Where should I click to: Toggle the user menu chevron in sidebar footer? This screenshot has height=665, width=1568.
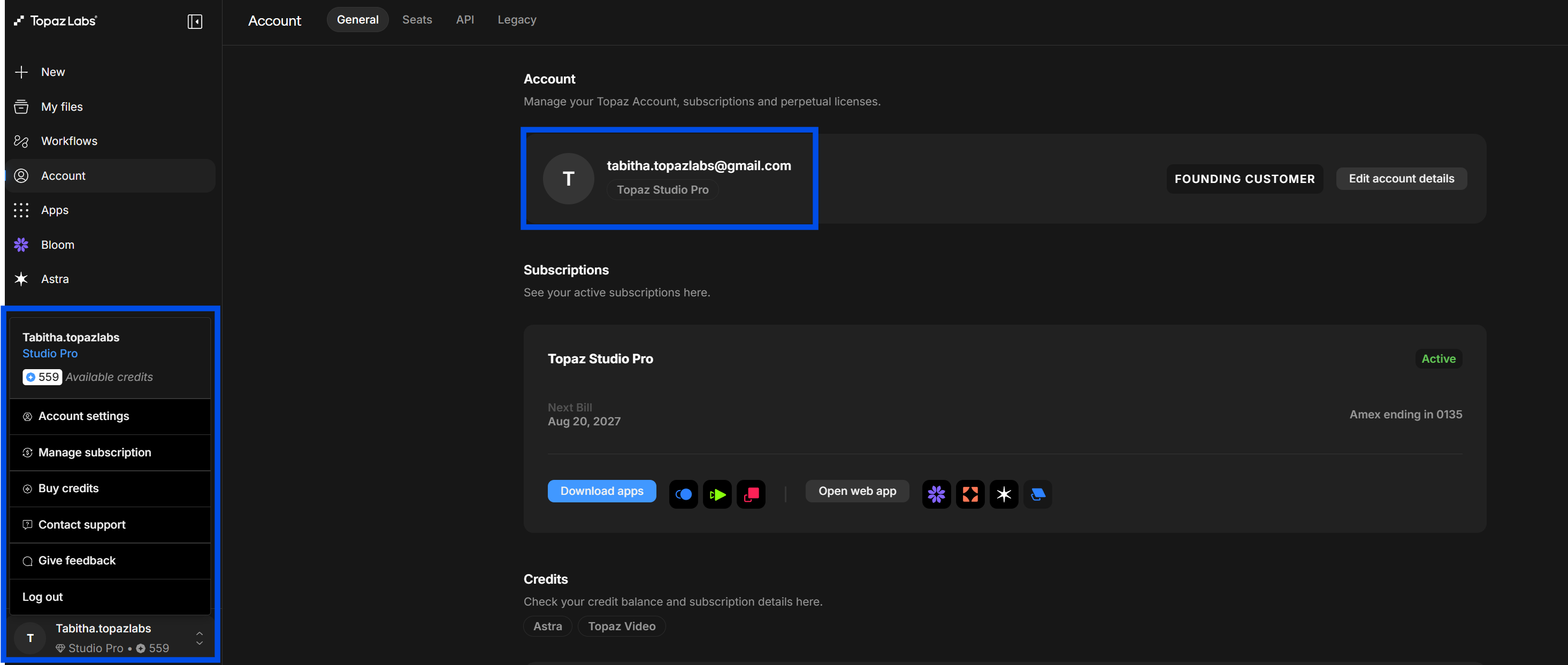click(x=199, y=638)
